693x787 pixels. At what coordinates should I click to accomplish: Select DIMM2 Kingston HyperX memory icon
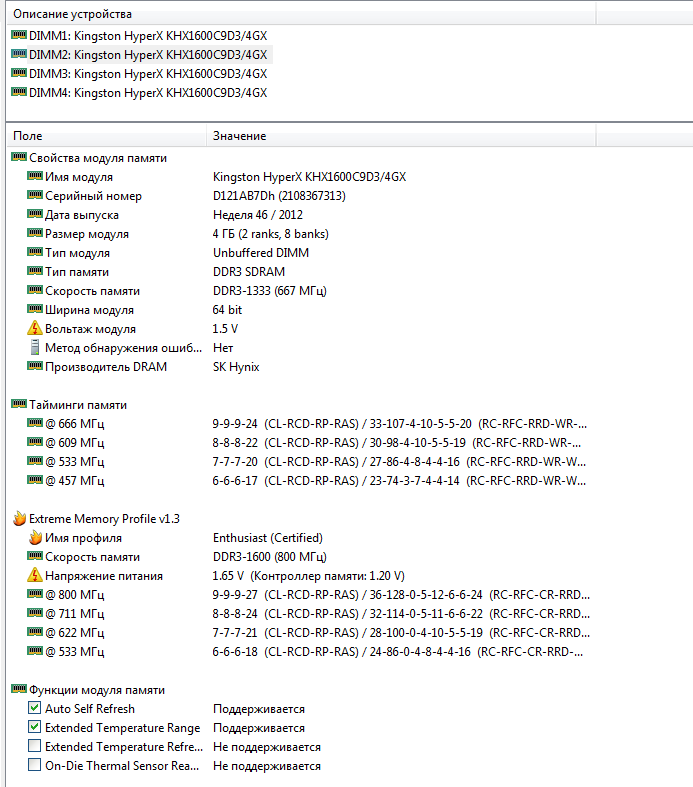(x=19, y=54)
